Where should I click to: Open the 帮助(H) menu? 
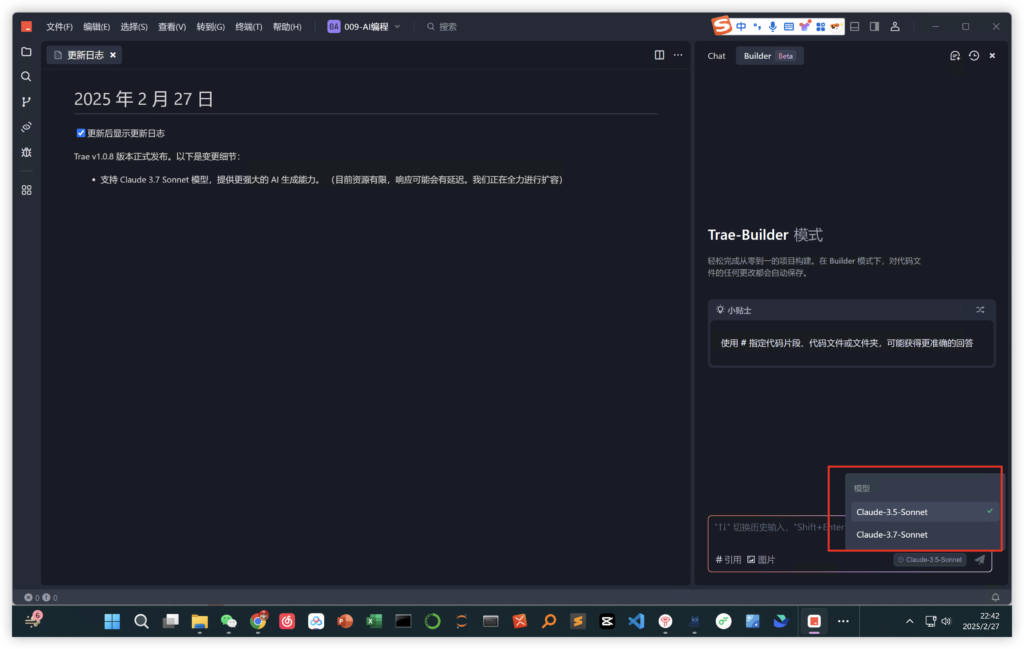(x=287, y=27)
